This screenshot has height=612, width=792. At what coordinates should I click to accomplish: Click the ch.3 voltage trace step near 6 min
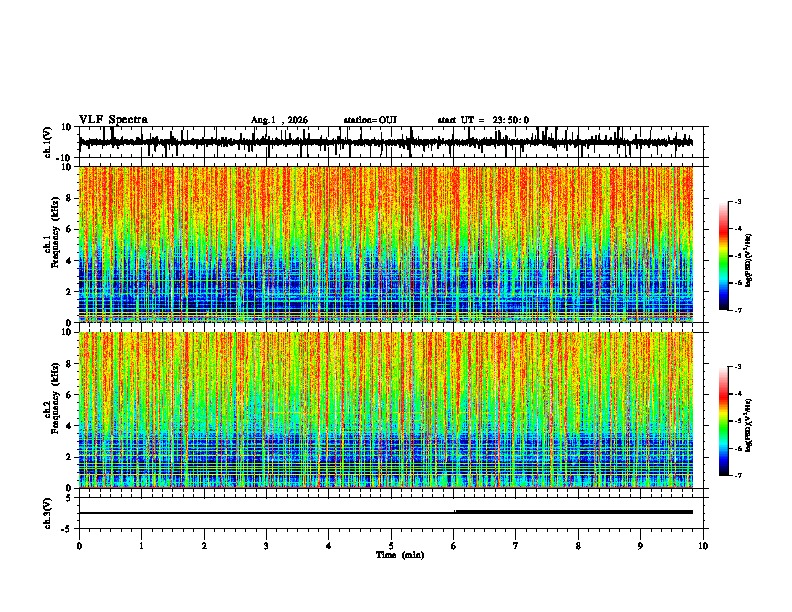point(455,512)
